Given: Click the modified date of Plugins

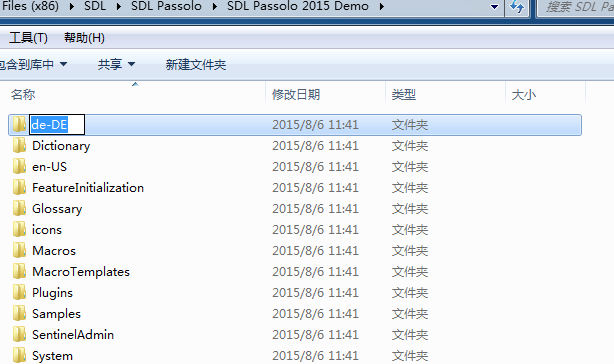Looking at the screenshot, I should click(x=315, y=293).
